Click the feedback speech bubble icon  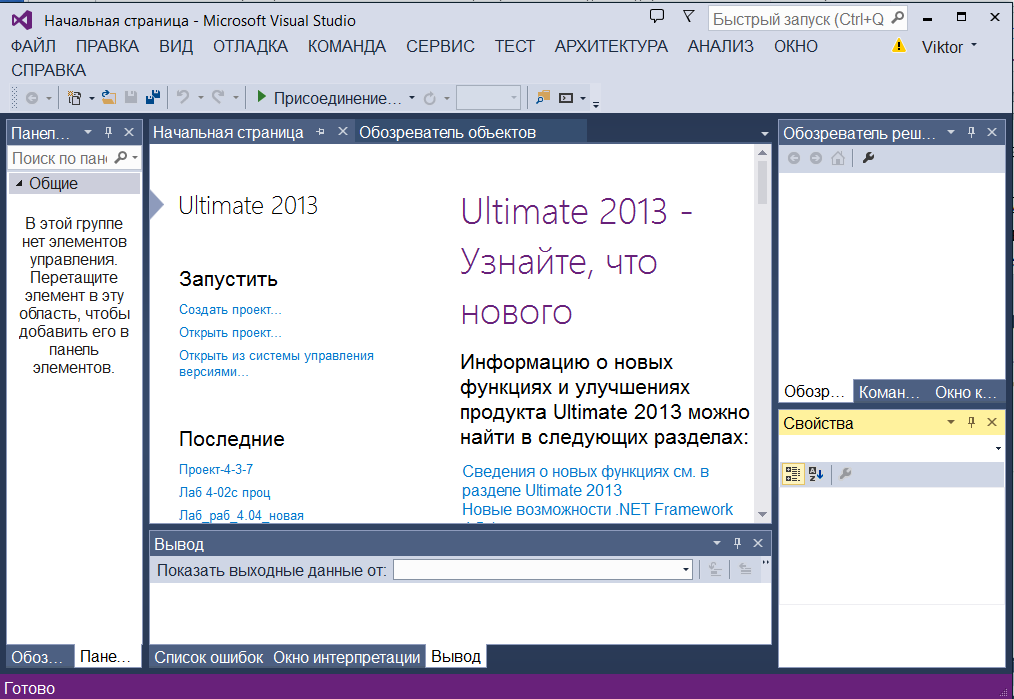(657, 16)
